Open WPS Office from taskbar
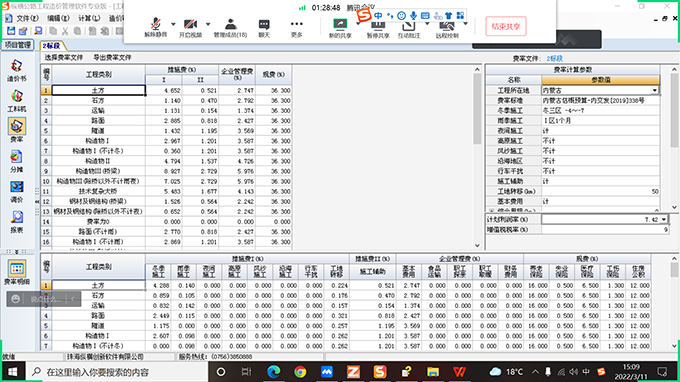The width and height of the screenshot is (680, 382). tap(459, 372)
